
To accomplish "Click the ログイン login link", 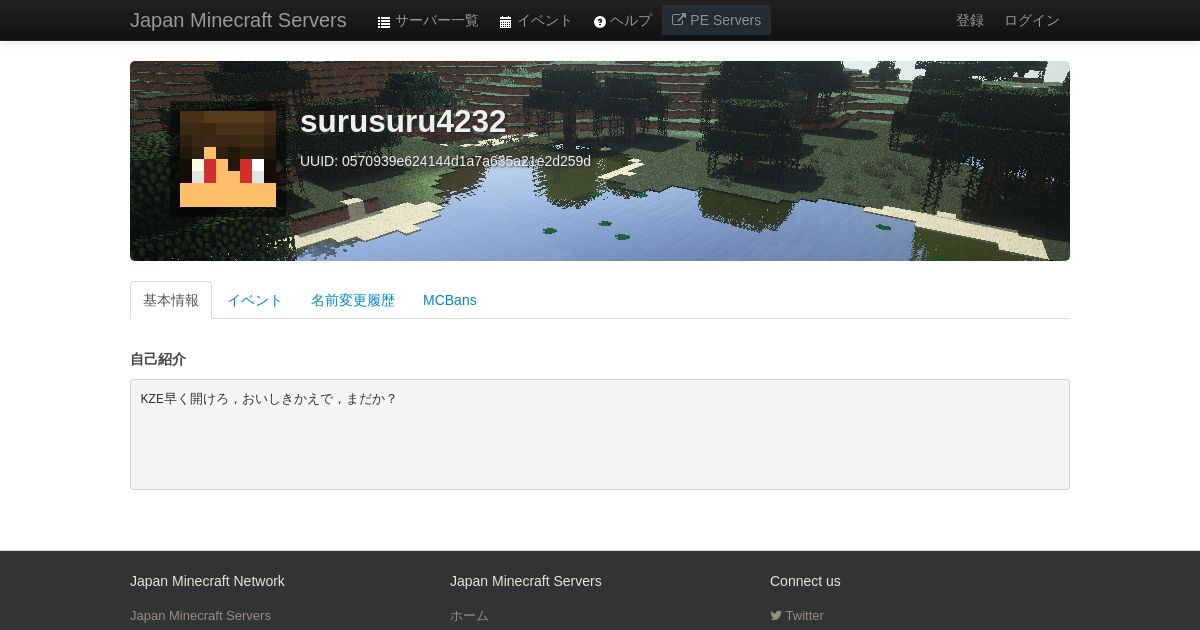I will click(1032, 20).
